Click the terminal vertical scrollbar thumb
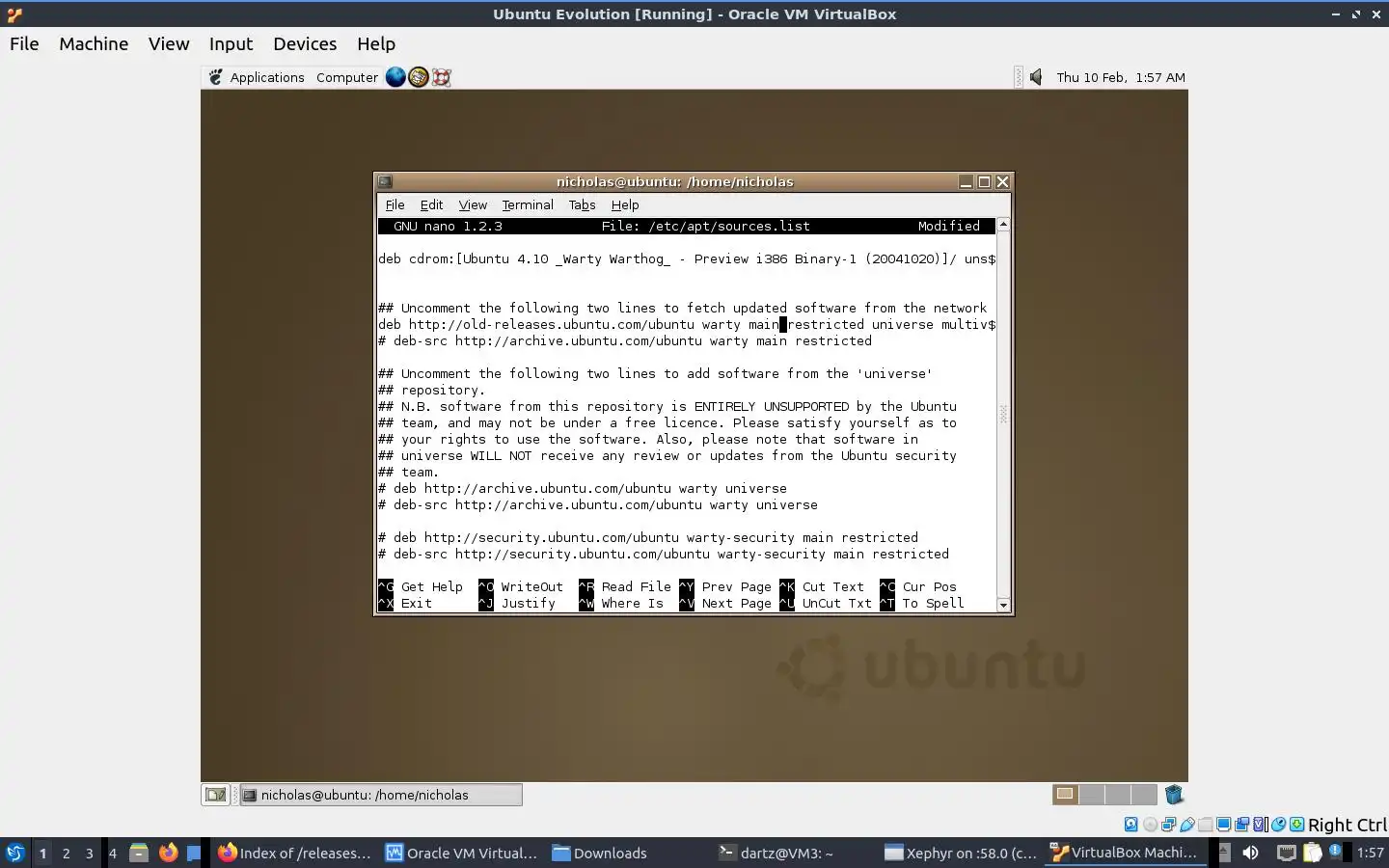Image resolution: width=1389 pixels, height=868 pixels. coord(1003,415)
